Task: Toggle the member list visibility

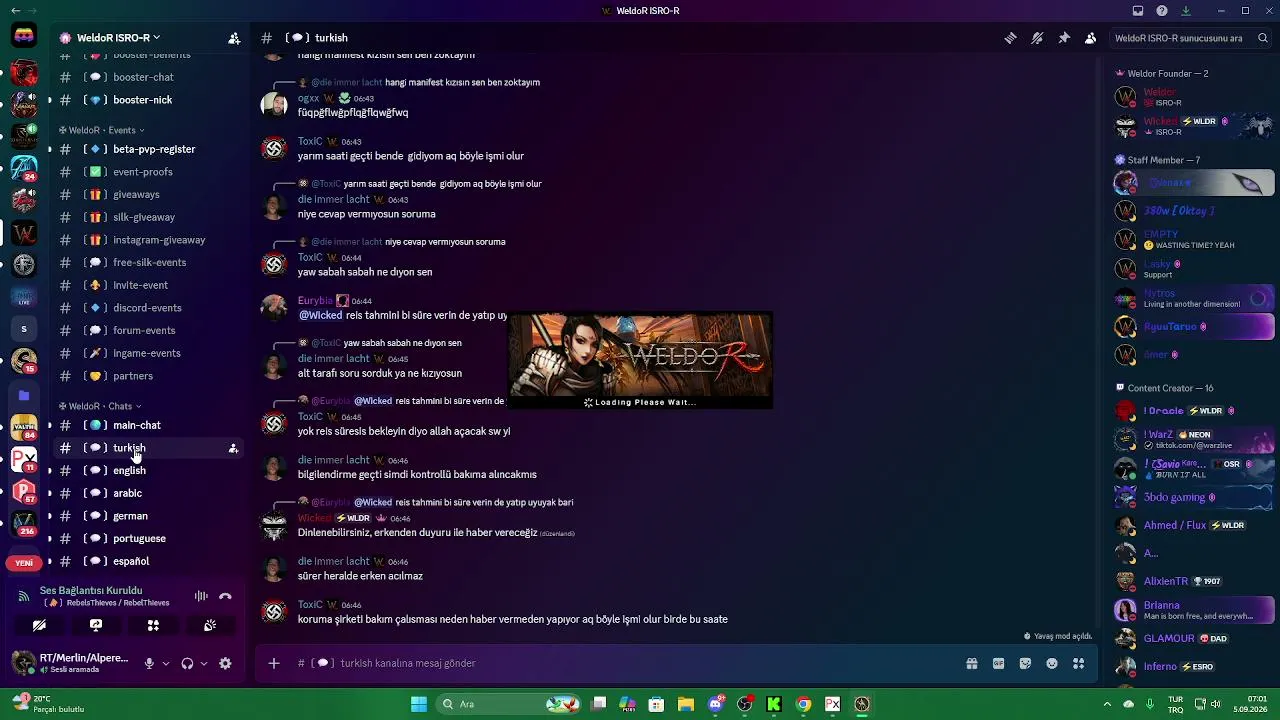Action: 1090,38
